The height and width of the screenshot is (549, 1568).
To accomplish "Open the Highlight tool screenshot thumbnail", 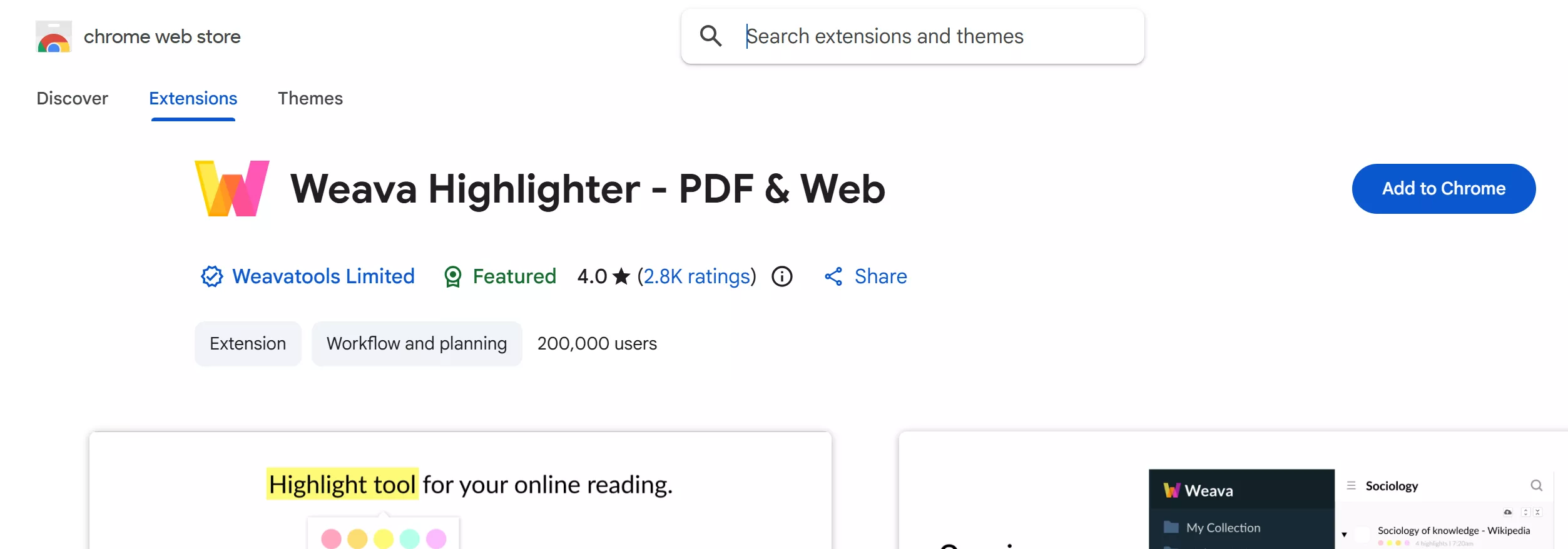I will click(x=460, y=490).
